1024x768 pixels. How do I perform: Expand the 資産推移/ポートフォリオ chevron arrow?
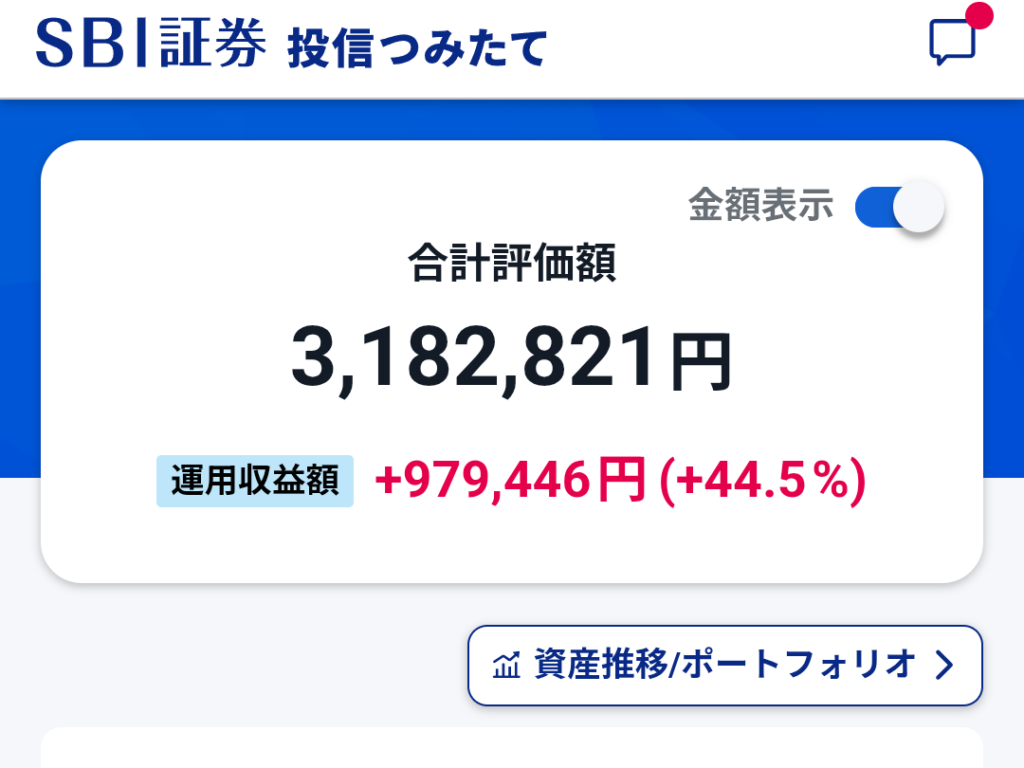pos(944,665)
